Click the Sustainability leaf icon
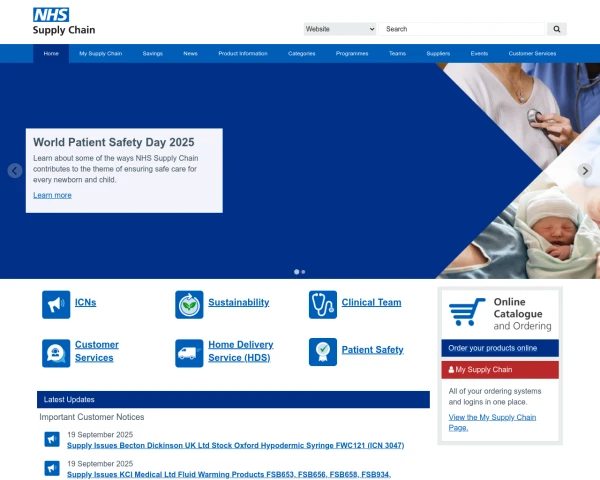The height and width of the screenshot is (480, 600). pyautogui.click(x=189, y=305)
